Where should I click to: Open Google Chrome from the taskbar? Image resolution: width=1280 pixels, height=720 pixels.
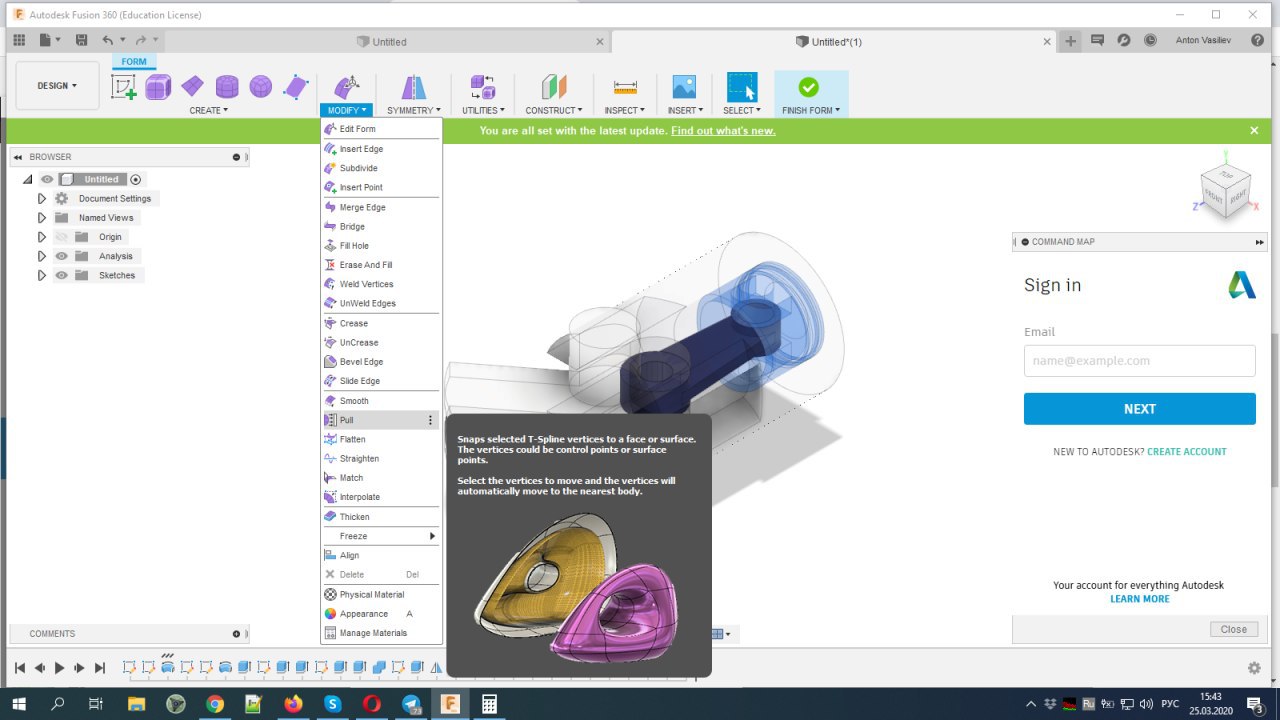click(215, 704)
